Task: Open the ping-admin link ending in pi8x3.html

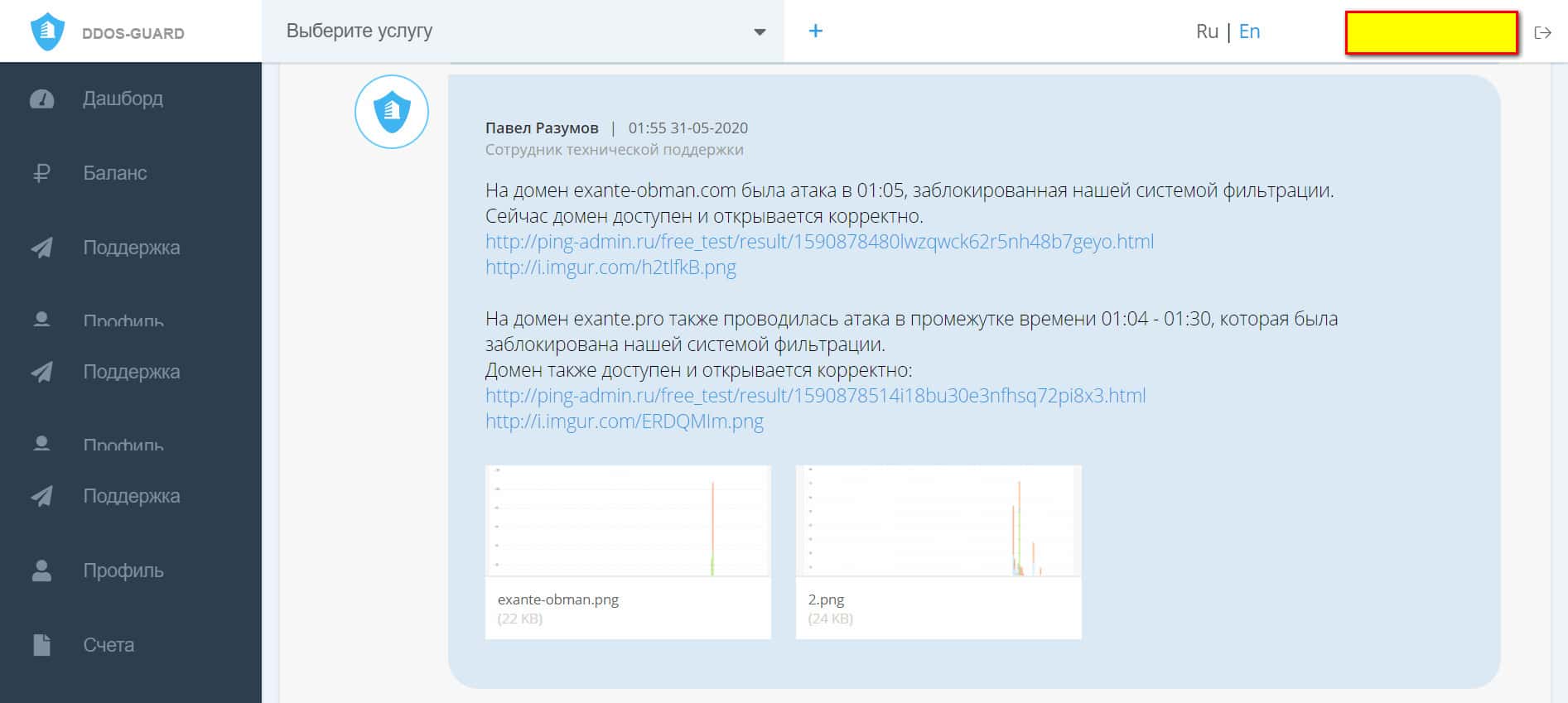Action: pyautogui.click(x=816, y=396)
